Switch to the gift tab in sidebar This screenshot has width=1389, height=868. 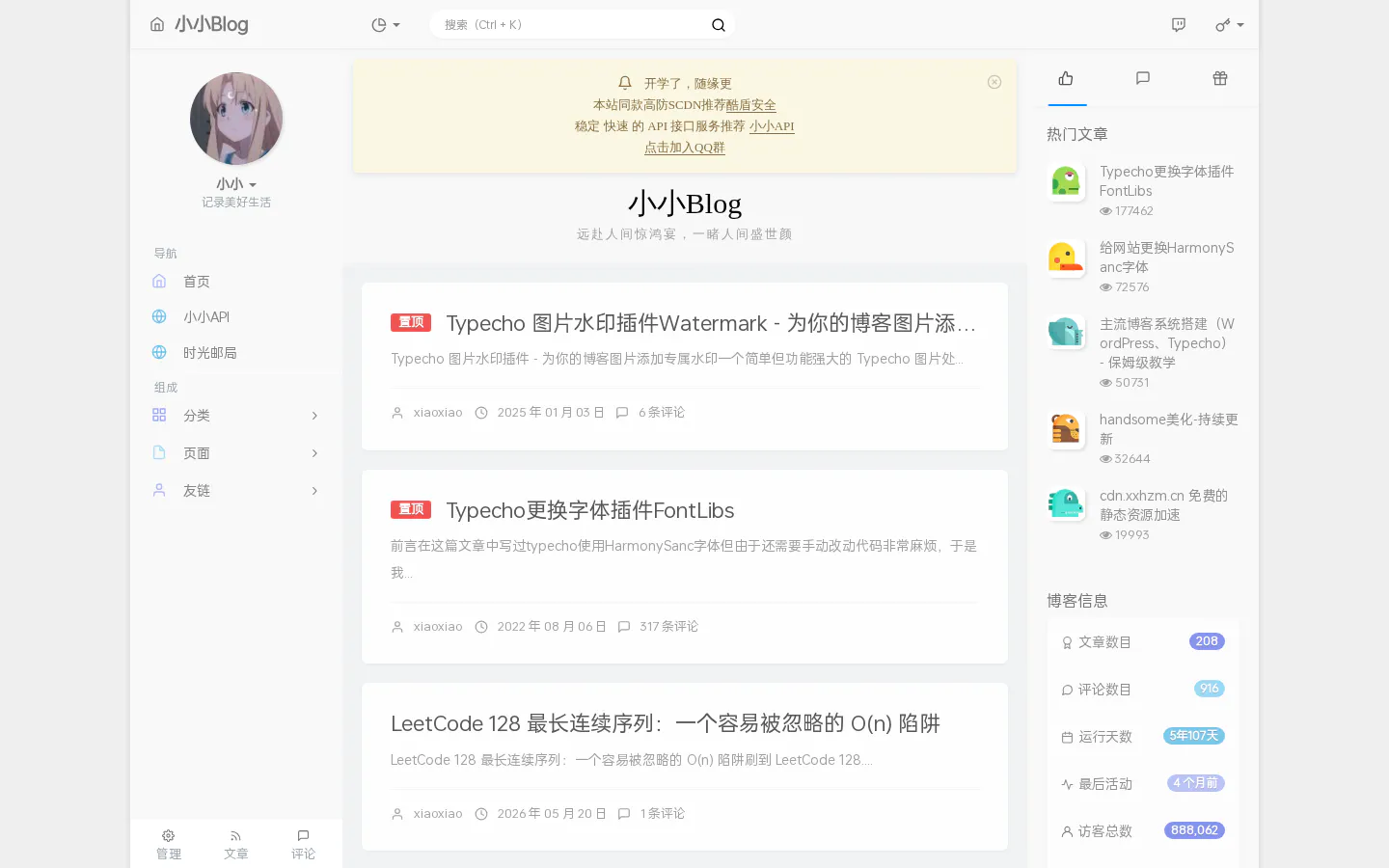click(1220, 78)
